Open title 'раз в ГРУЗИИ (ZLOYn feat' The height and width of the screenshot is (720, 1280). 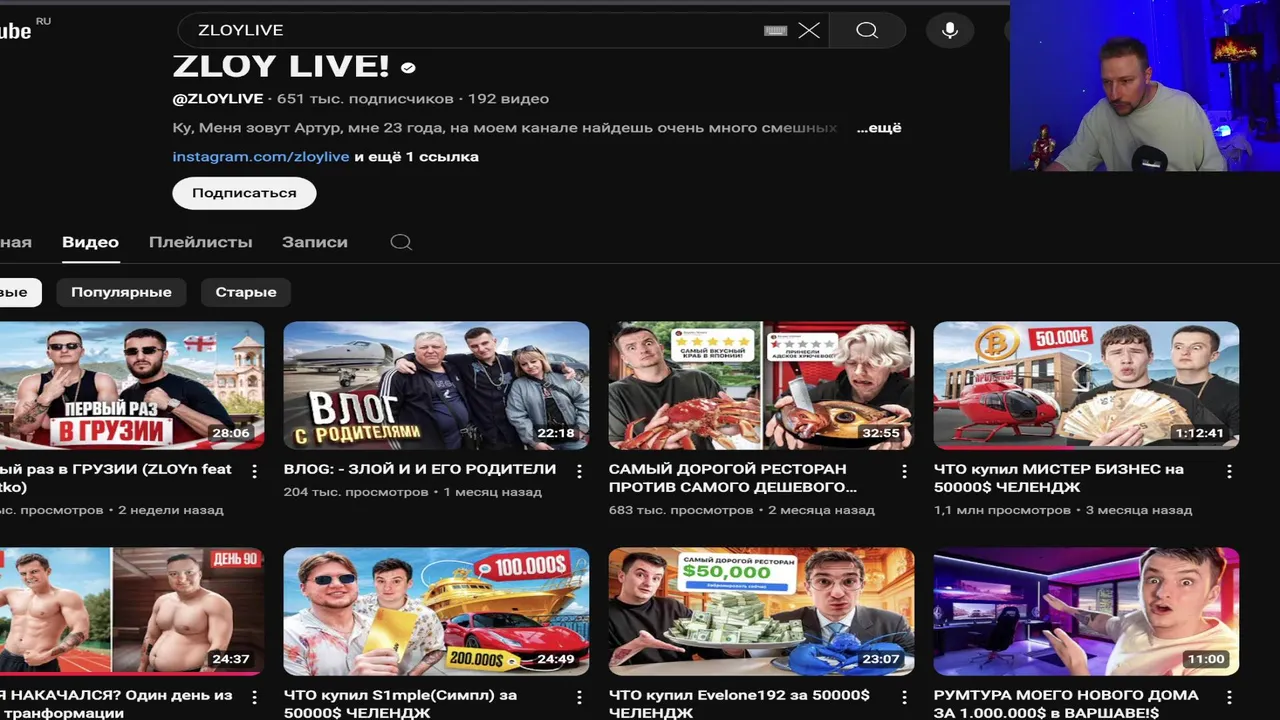[x=116, y=478]
